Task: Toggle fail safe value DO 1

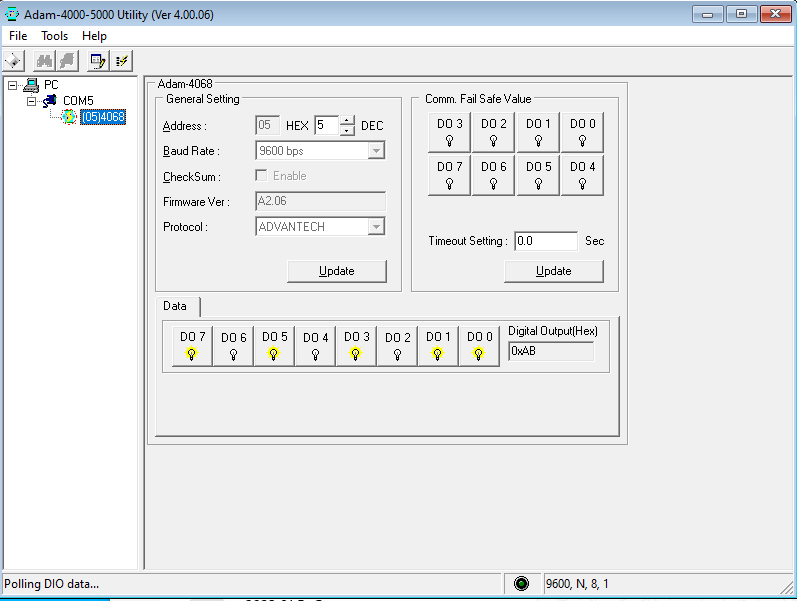Action: click(538, 132)
